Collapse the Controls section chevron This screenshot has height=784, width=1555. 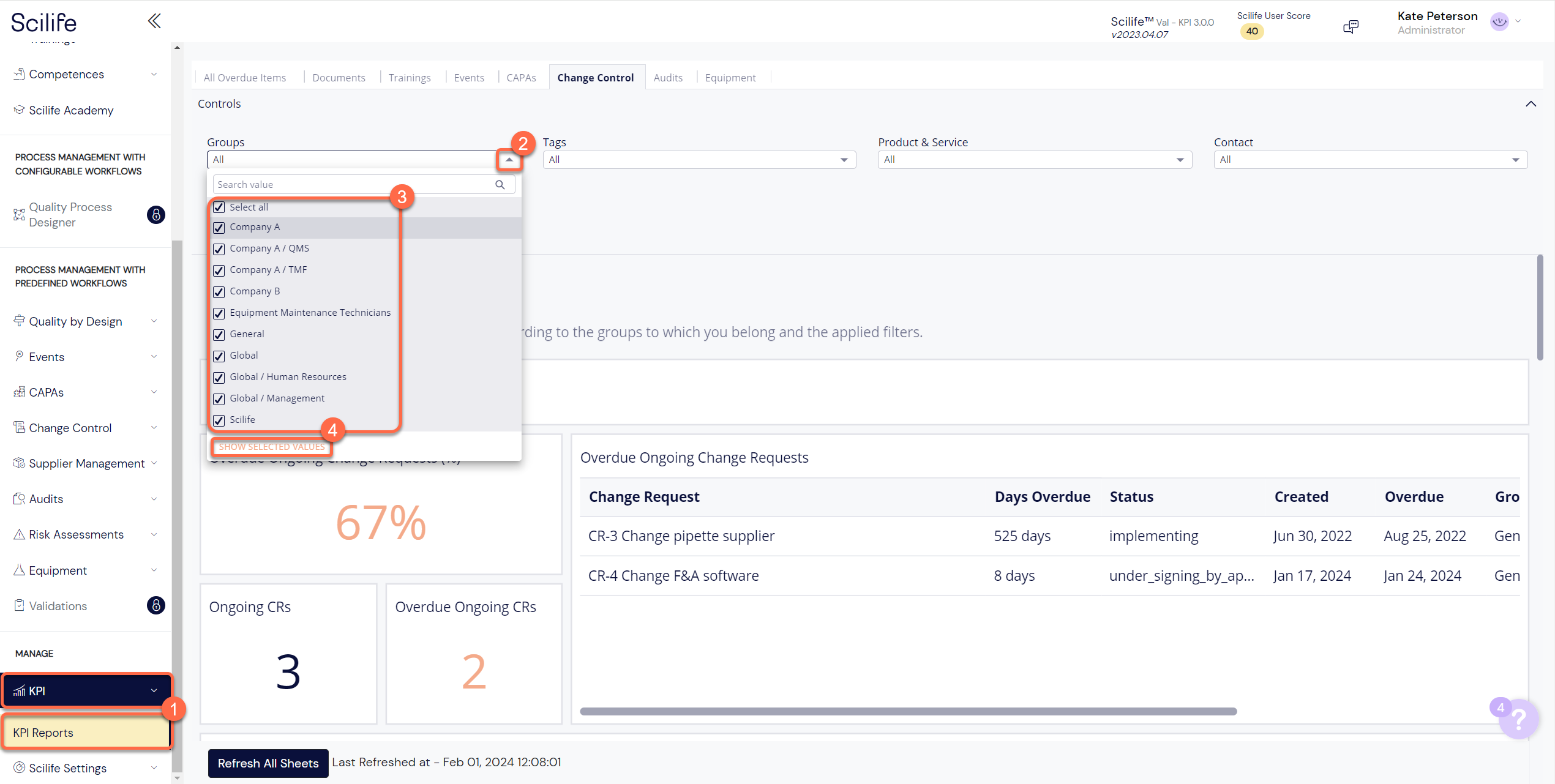click(1531, 104)
